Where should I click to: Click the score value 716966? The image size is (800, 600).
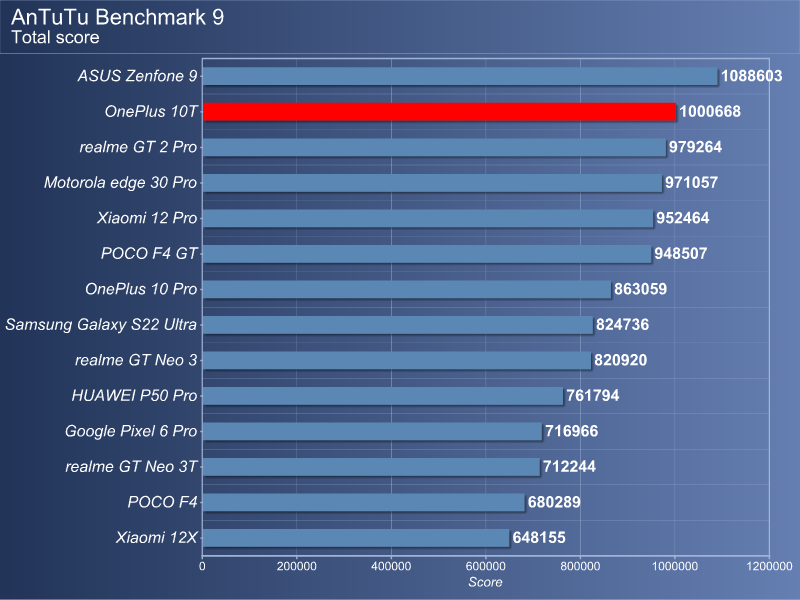571,432
